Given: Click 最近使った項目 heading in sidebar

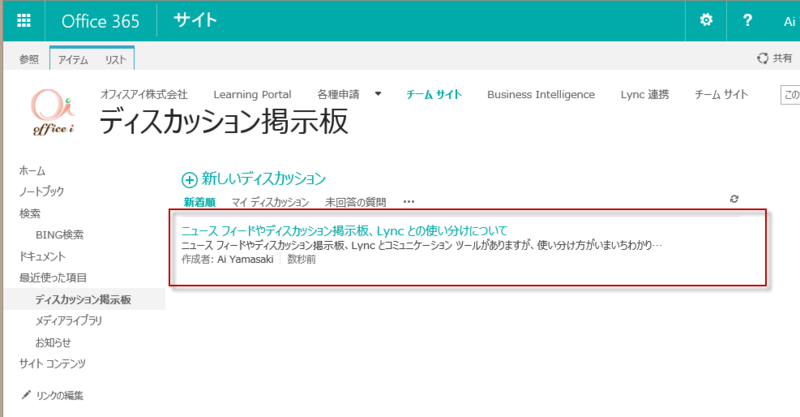Looking at the screenshot, I should pos(53,278).
